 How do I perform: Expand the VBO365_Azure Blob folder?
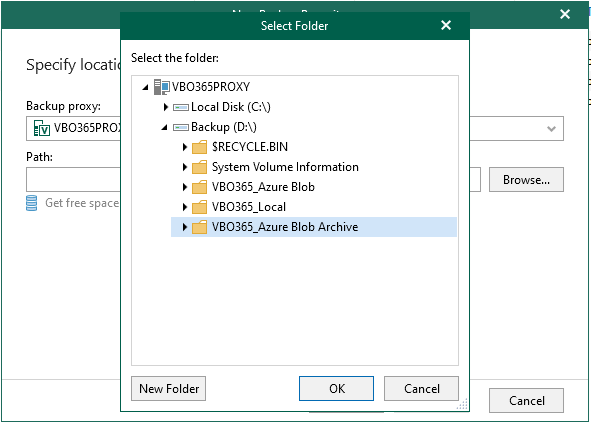point(185,187)
